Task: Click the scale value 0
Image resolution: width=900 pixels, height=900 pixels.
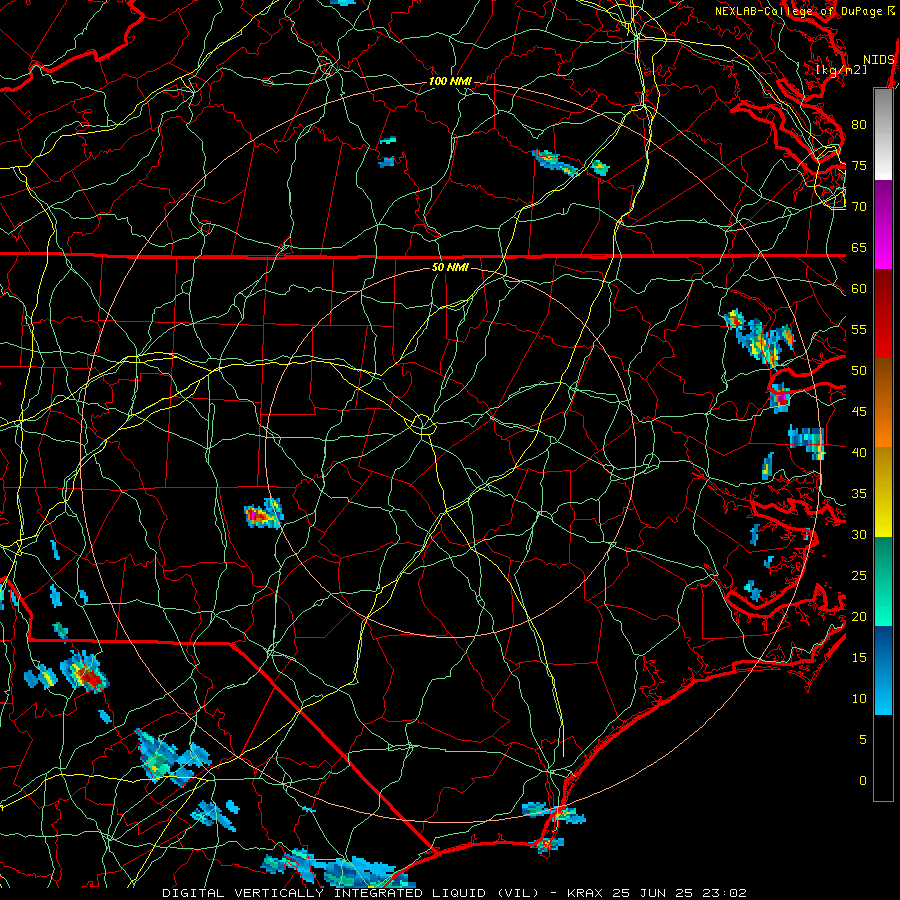Action: tap(863, 781)
